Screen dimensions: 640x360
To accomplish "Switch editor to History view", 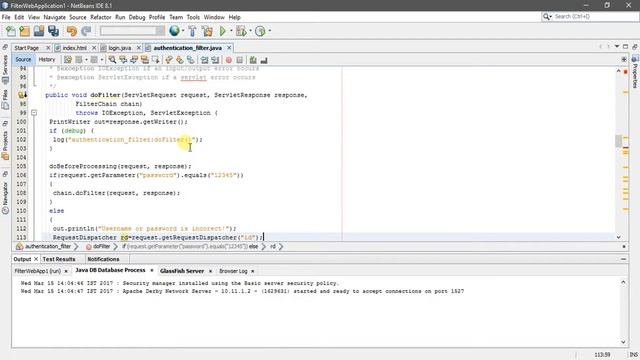I will [x=47, y=60].
